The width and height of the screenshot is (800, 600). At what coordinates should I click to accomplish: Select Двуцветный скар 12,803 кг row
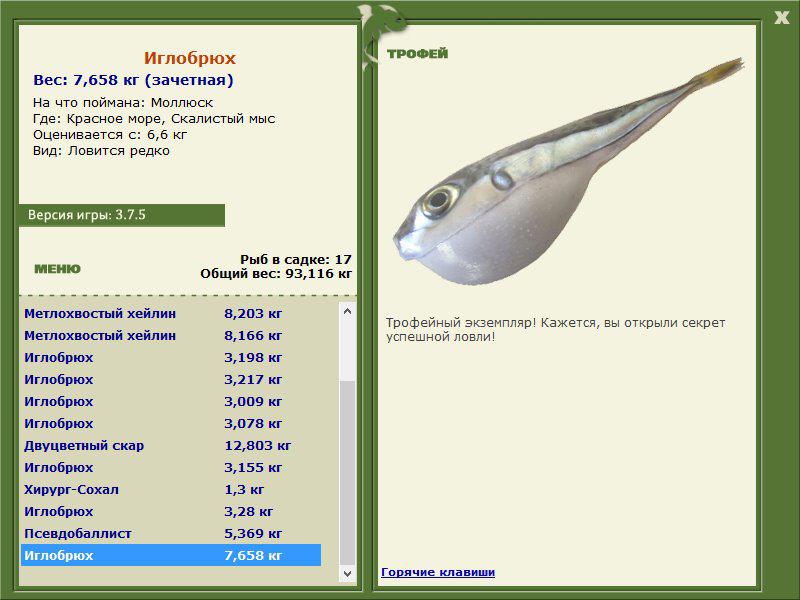click(x=171, y=445)
